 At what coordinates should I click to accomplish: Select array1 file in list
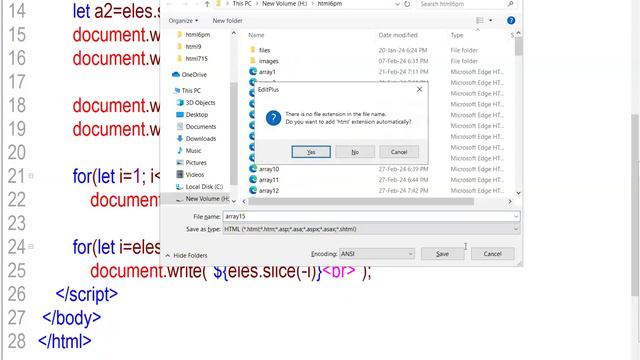click(x=267, y=72)
